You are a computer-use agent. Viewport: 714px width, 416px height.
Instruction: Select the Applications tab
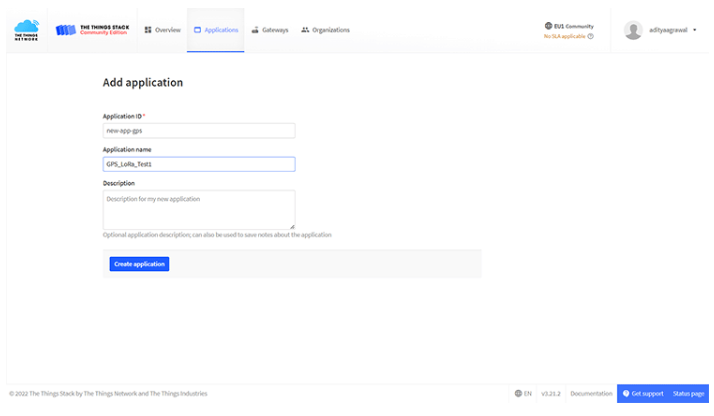point(216,30)
